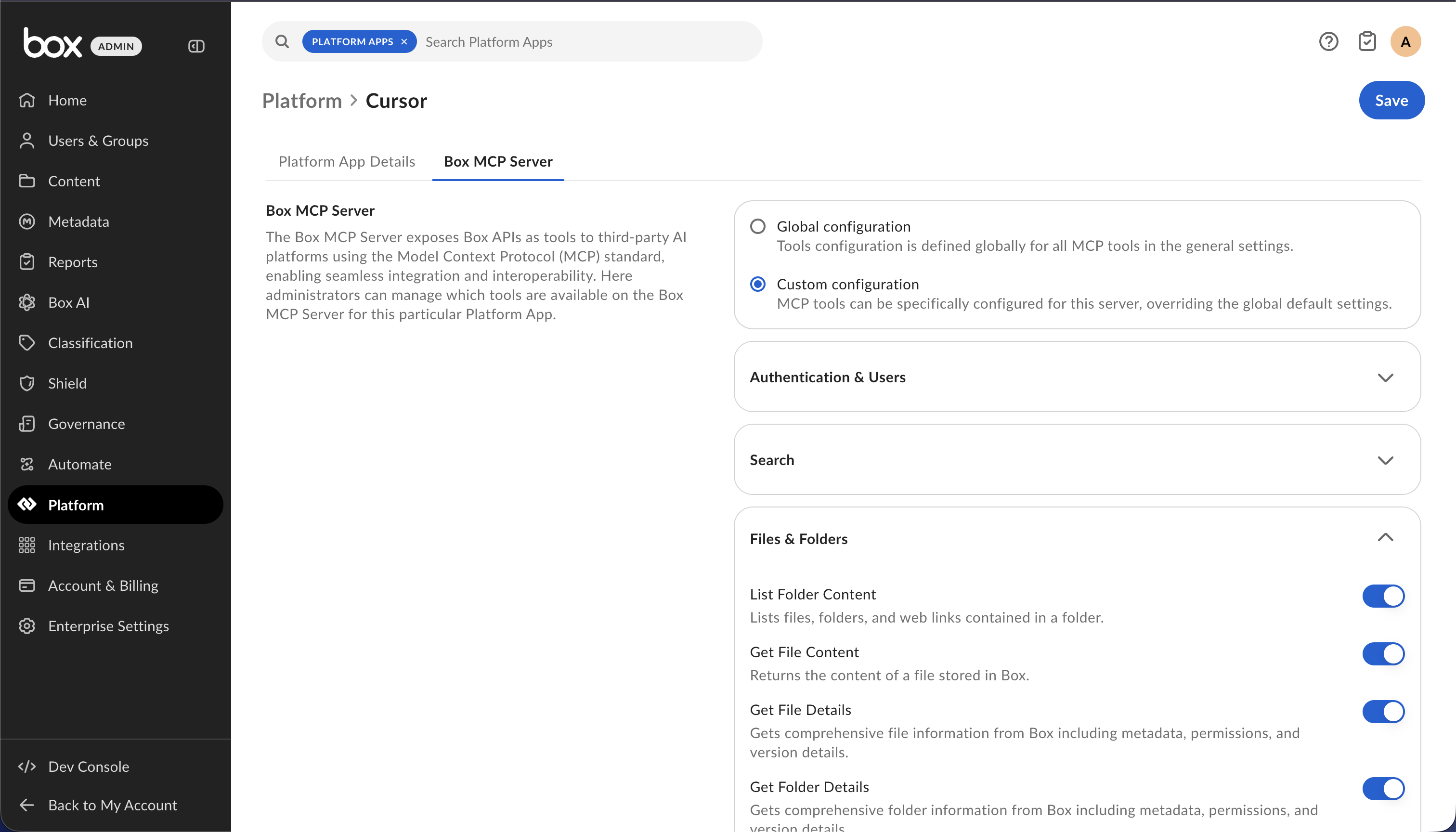Click the Metadata icon in sidebar
The width and height of the screenshot is (1456, 832).
coord(27,221)
